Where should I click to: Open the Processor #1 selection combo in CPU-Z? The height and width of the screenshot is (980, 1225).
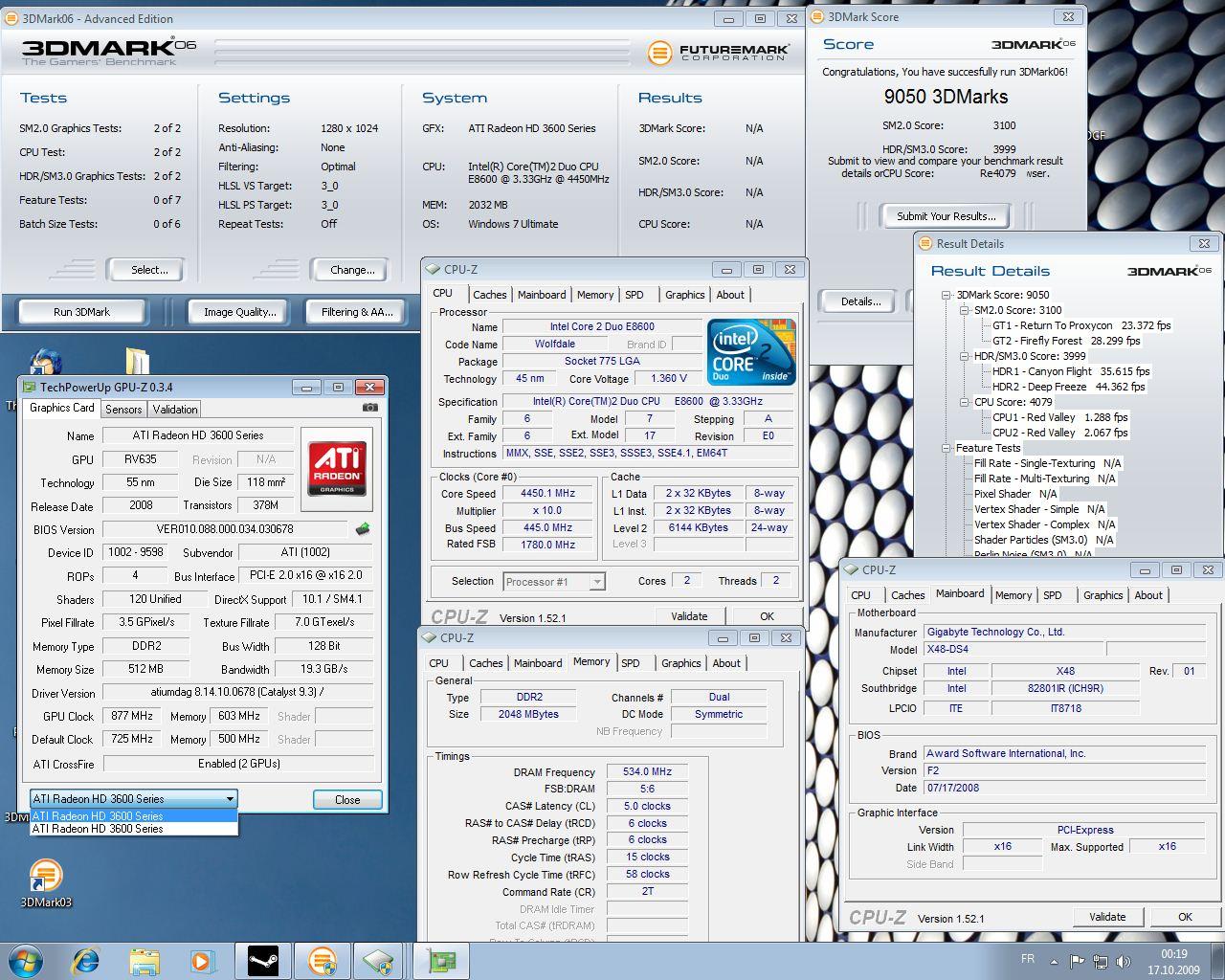[x=553, y=581]
